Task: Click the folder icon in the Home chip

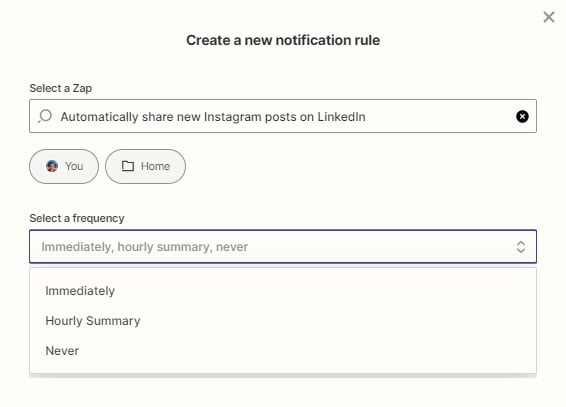Action: (x=128, y=166)
